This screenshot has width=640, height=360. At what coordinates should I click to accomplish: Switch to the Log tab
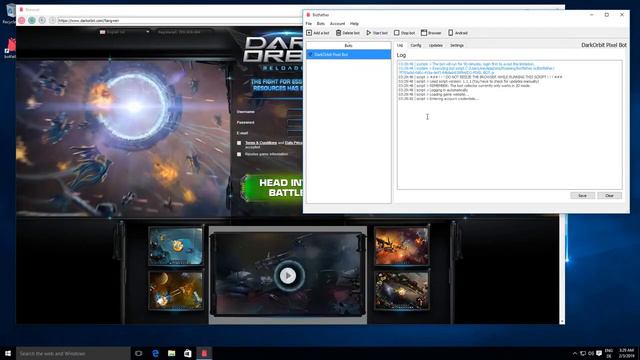(400, 45)
